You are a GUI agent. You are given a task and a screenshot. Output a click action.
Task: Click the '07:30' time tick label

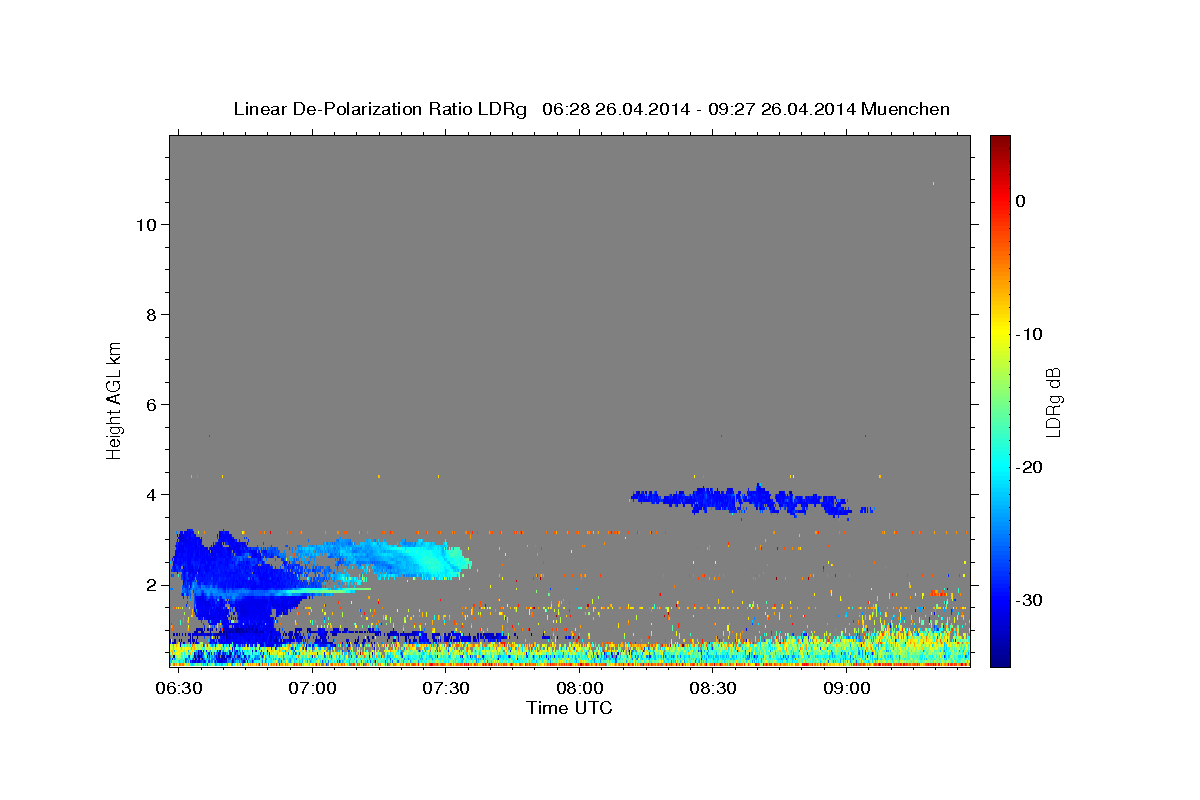tap(446, 689)
